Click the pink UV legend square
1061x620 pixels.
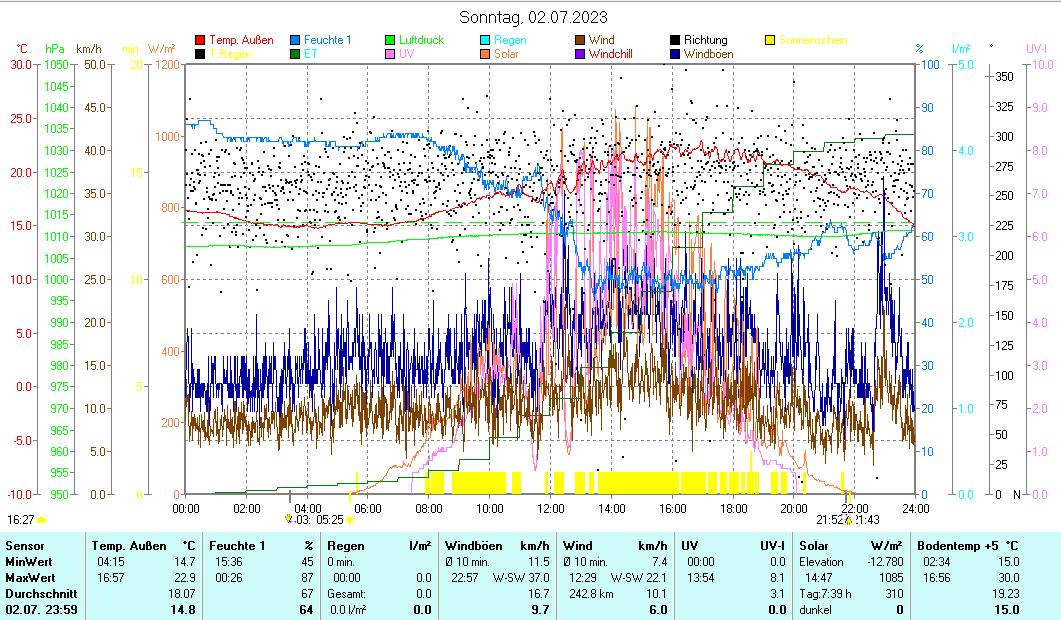pos(390,54)
